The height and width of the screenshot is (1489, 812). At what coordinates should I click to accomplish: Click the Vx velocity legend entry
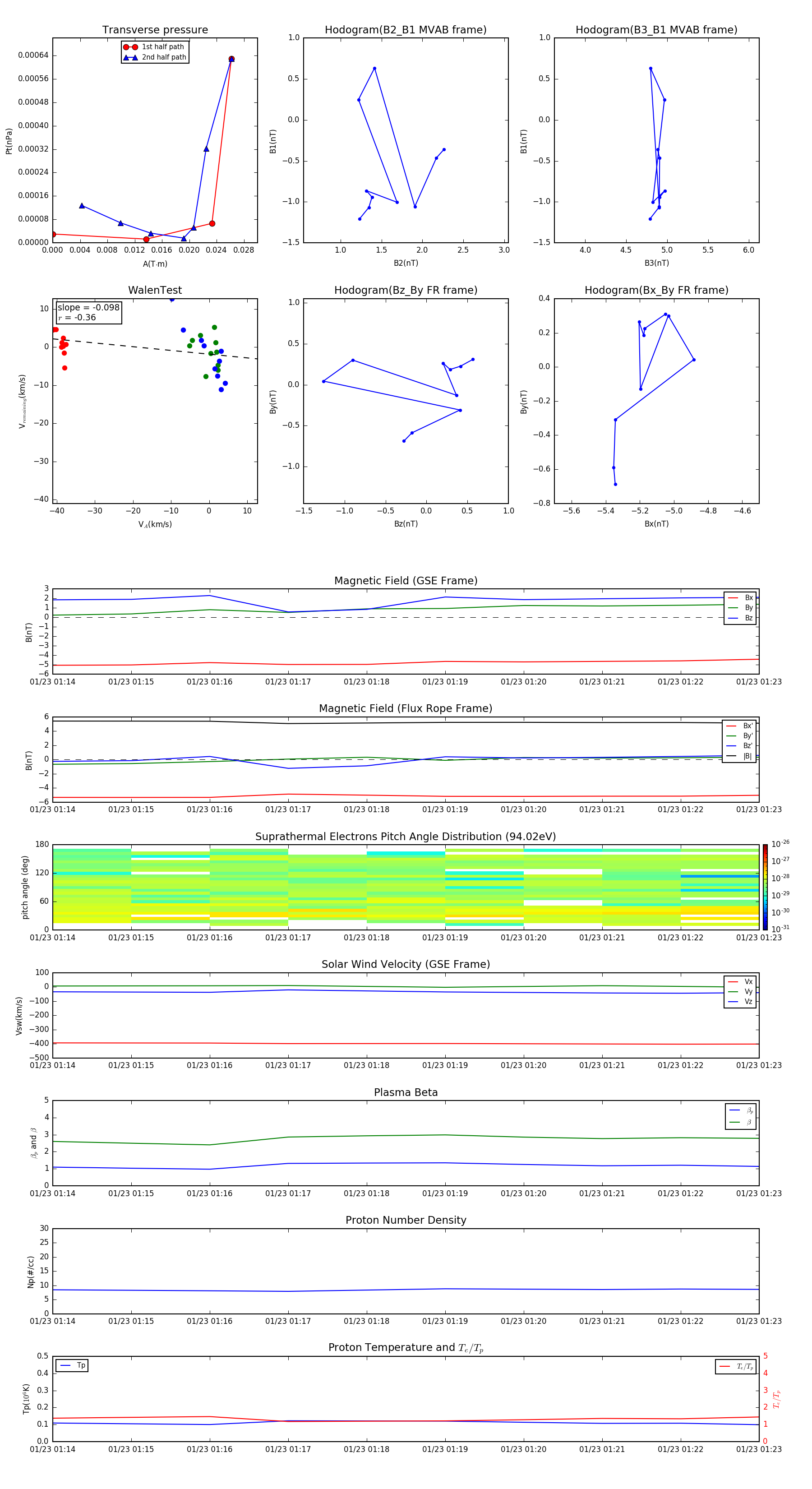point(740,981)
